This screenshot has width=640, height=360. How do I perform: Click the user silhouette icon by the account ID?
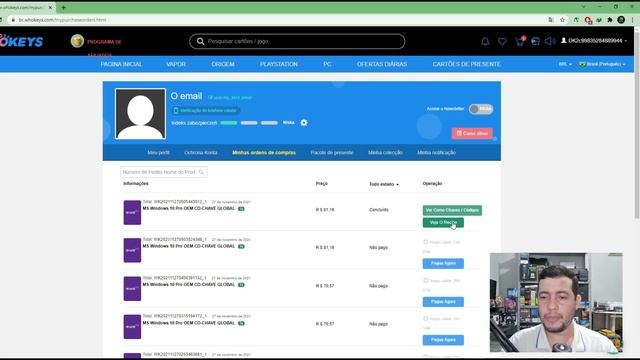(564, 40)
